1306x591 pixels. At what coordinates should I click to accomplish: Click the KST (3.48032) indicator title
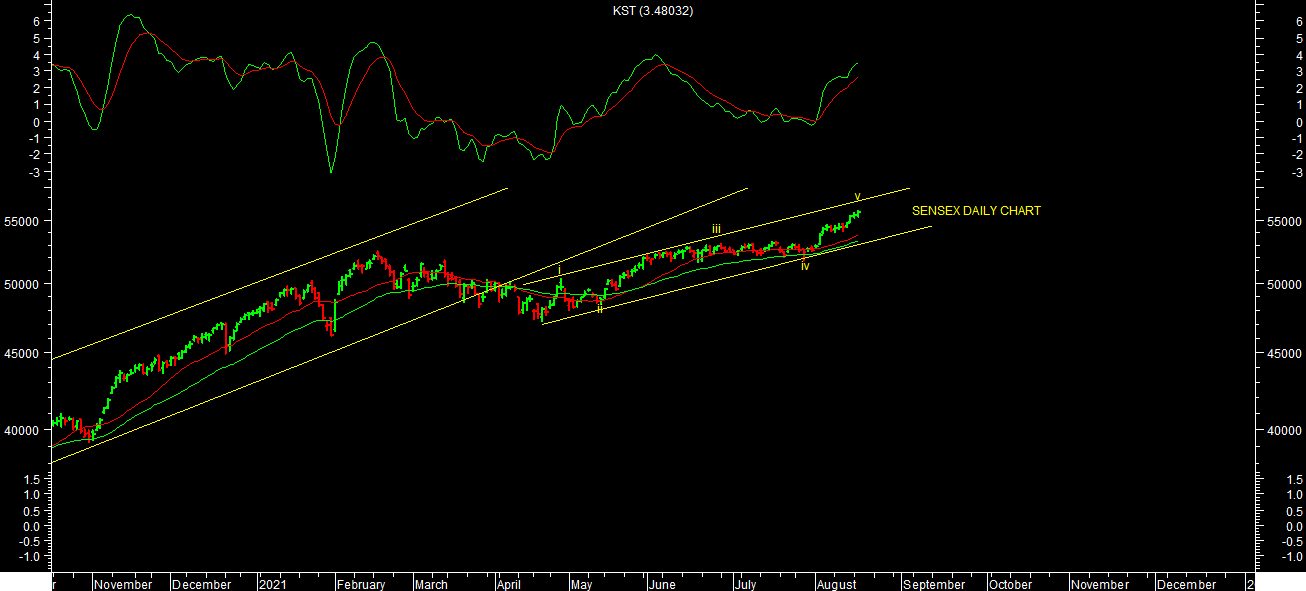653,11
